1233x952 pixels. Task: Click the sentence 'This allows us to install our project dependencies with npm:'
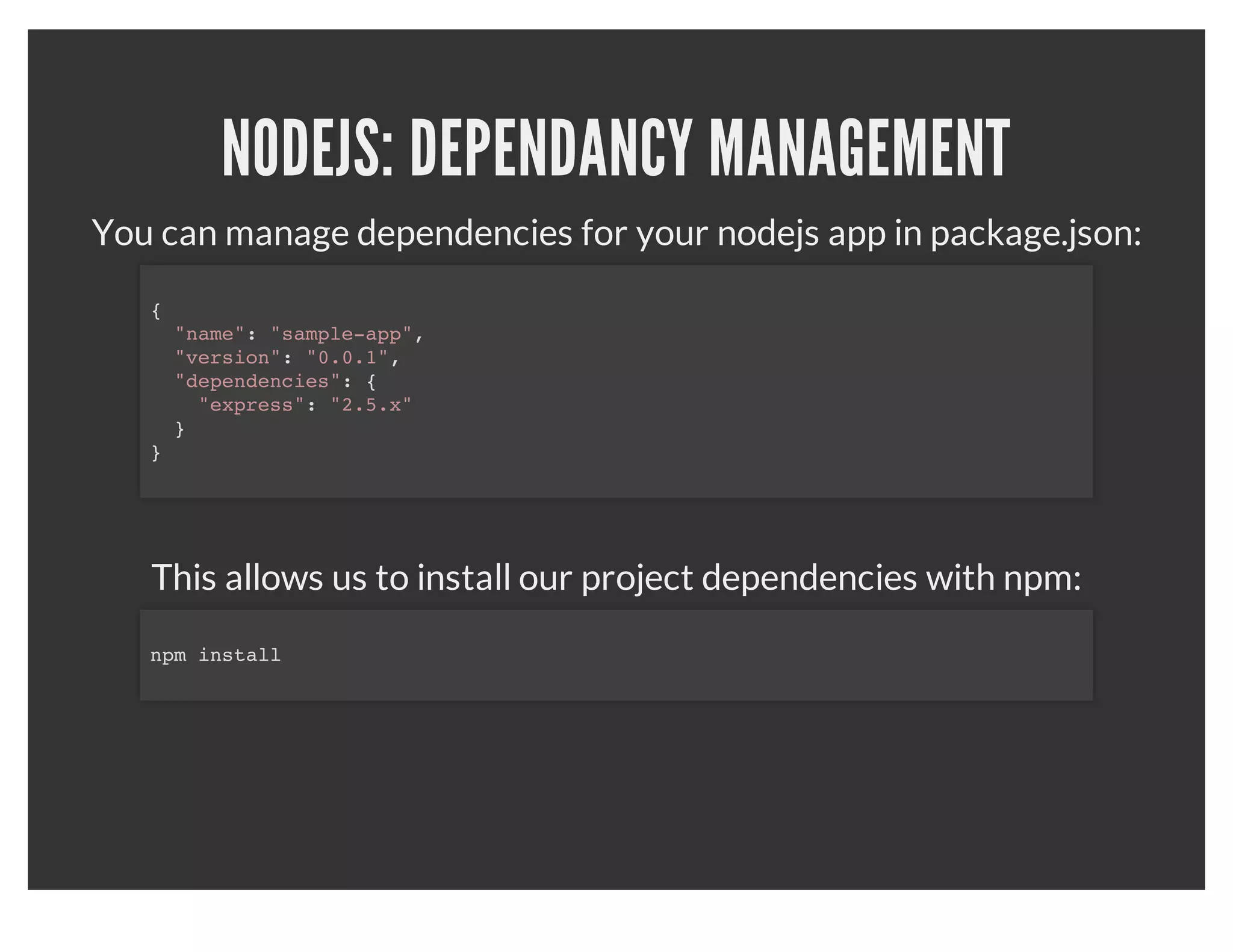[616, 578]
